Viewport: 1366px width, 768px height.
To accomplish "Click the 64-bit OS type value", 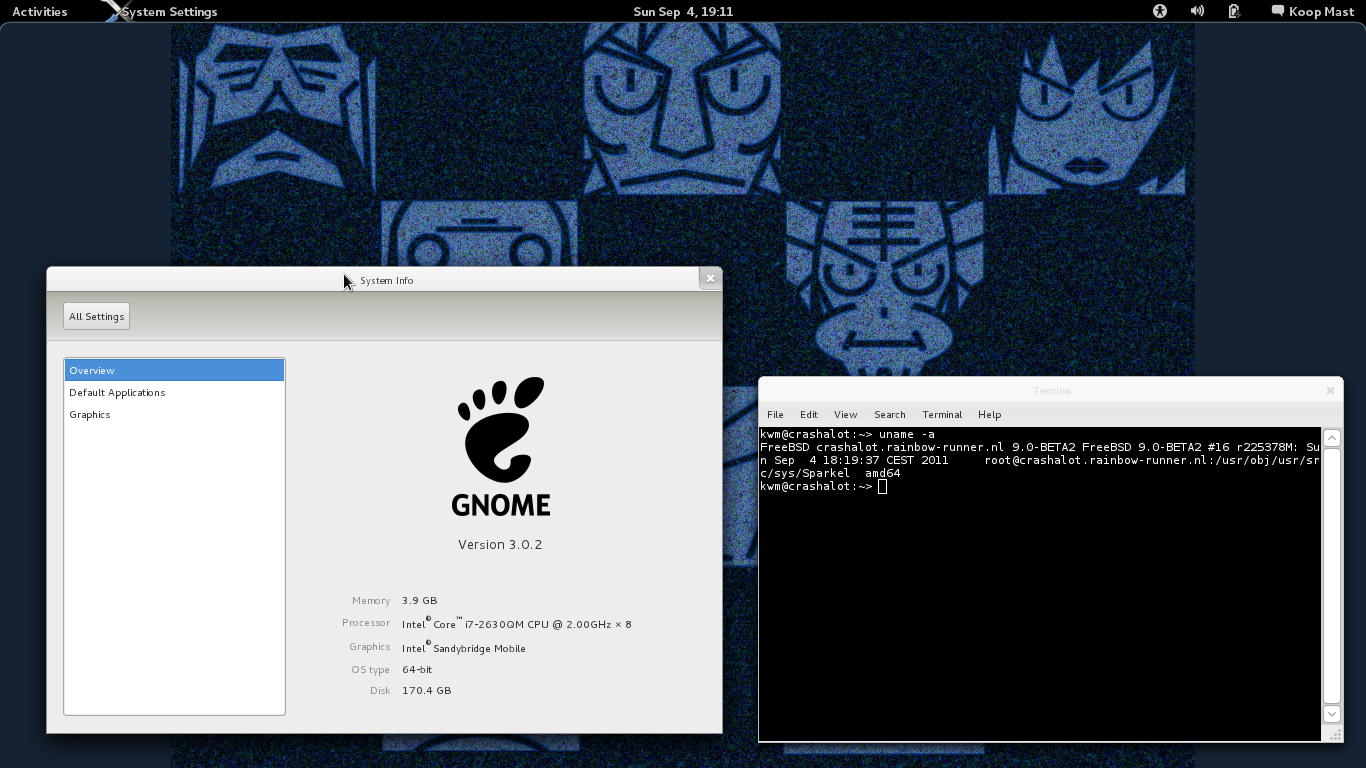I will click(x=417, y=670).
